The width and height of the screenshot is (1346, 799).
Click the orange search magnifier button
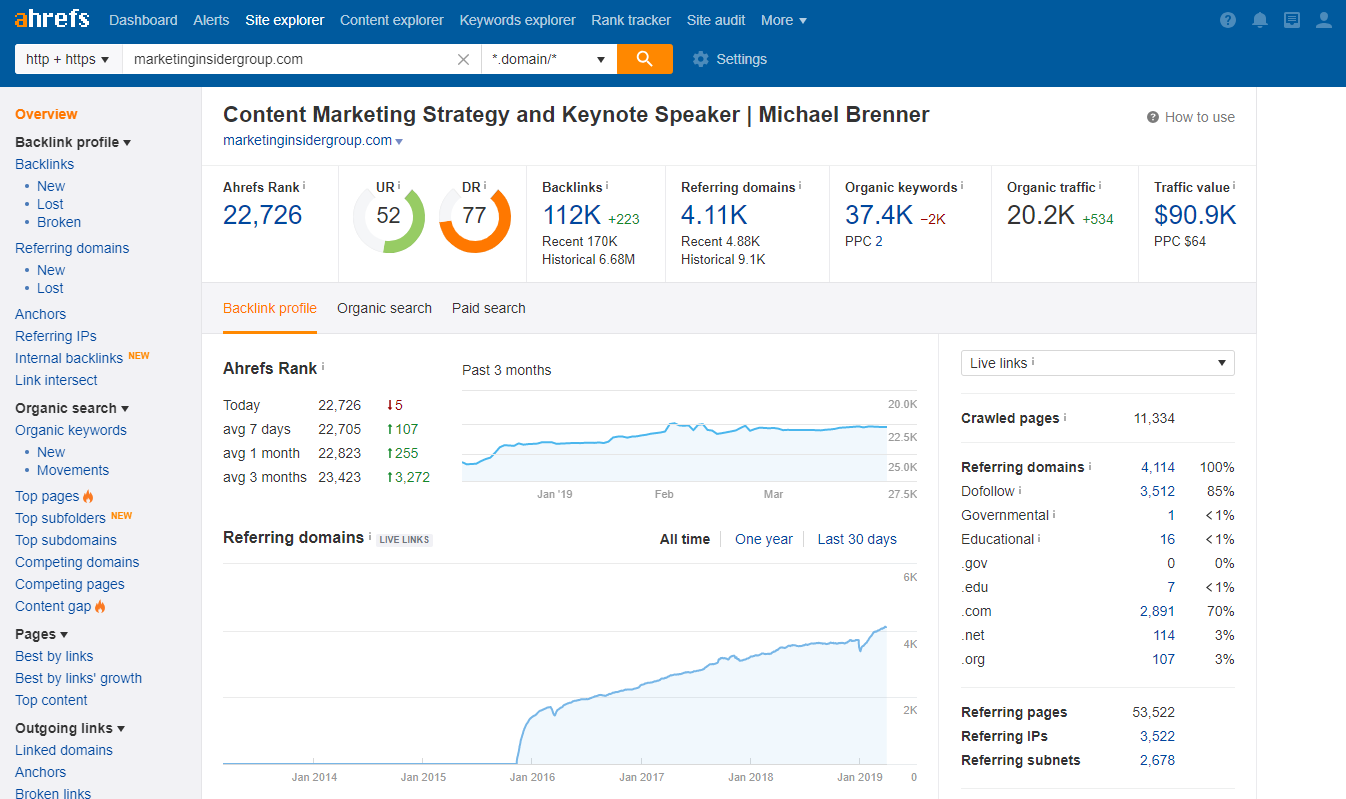(645, 59)
